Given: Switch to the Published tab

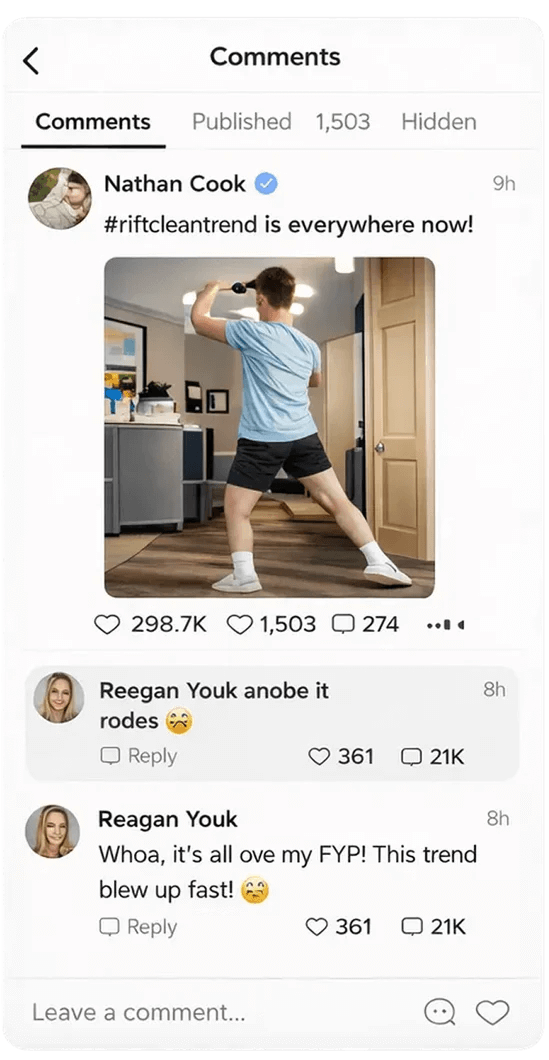Looking at the screenshot, I should (241, 122).
